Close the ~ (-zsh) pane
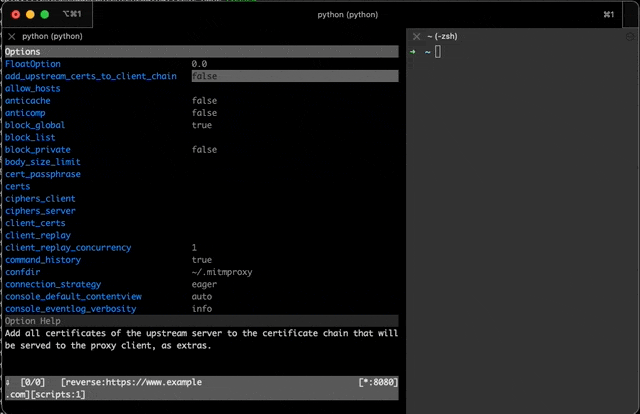The image size is (640, 414). (416, 37)
